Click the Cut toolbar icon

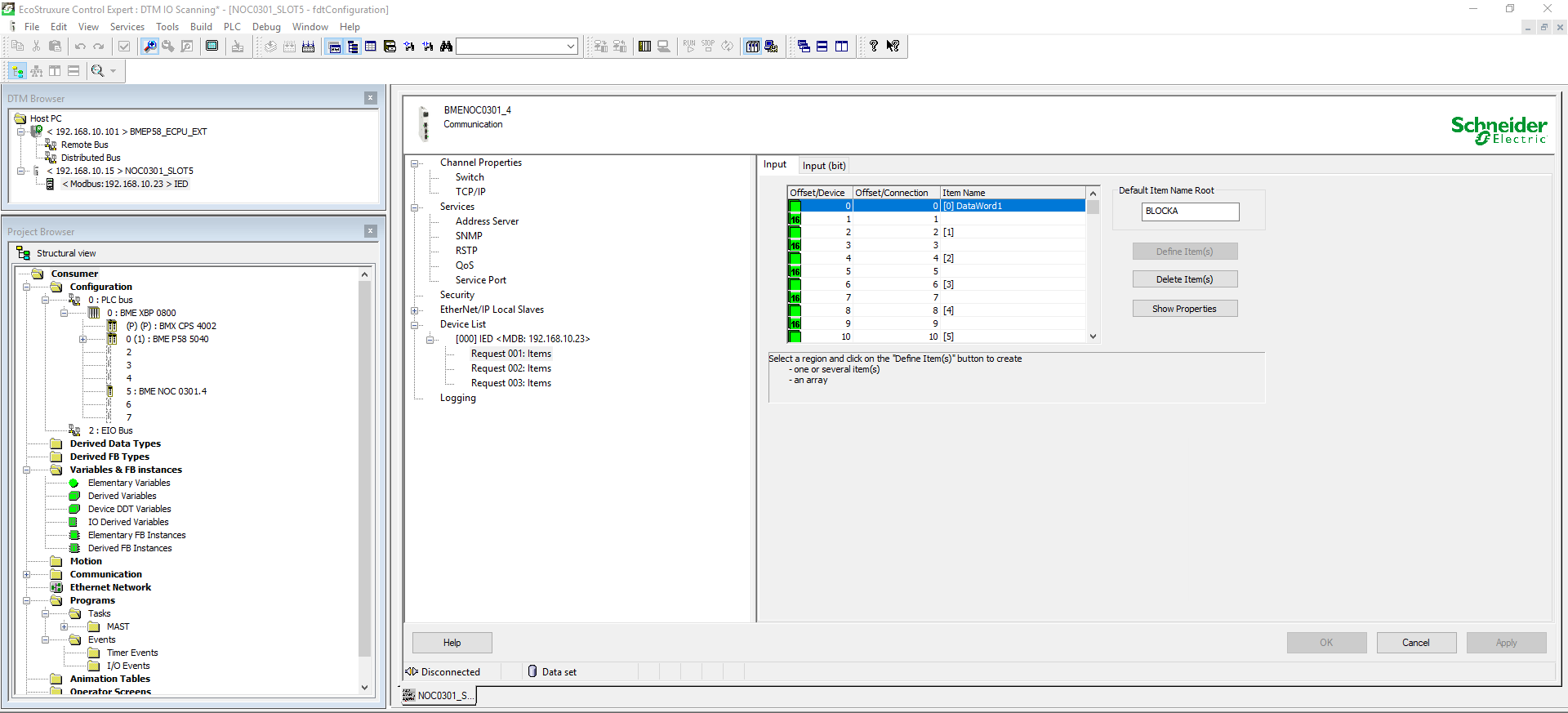tap(36, 47)
